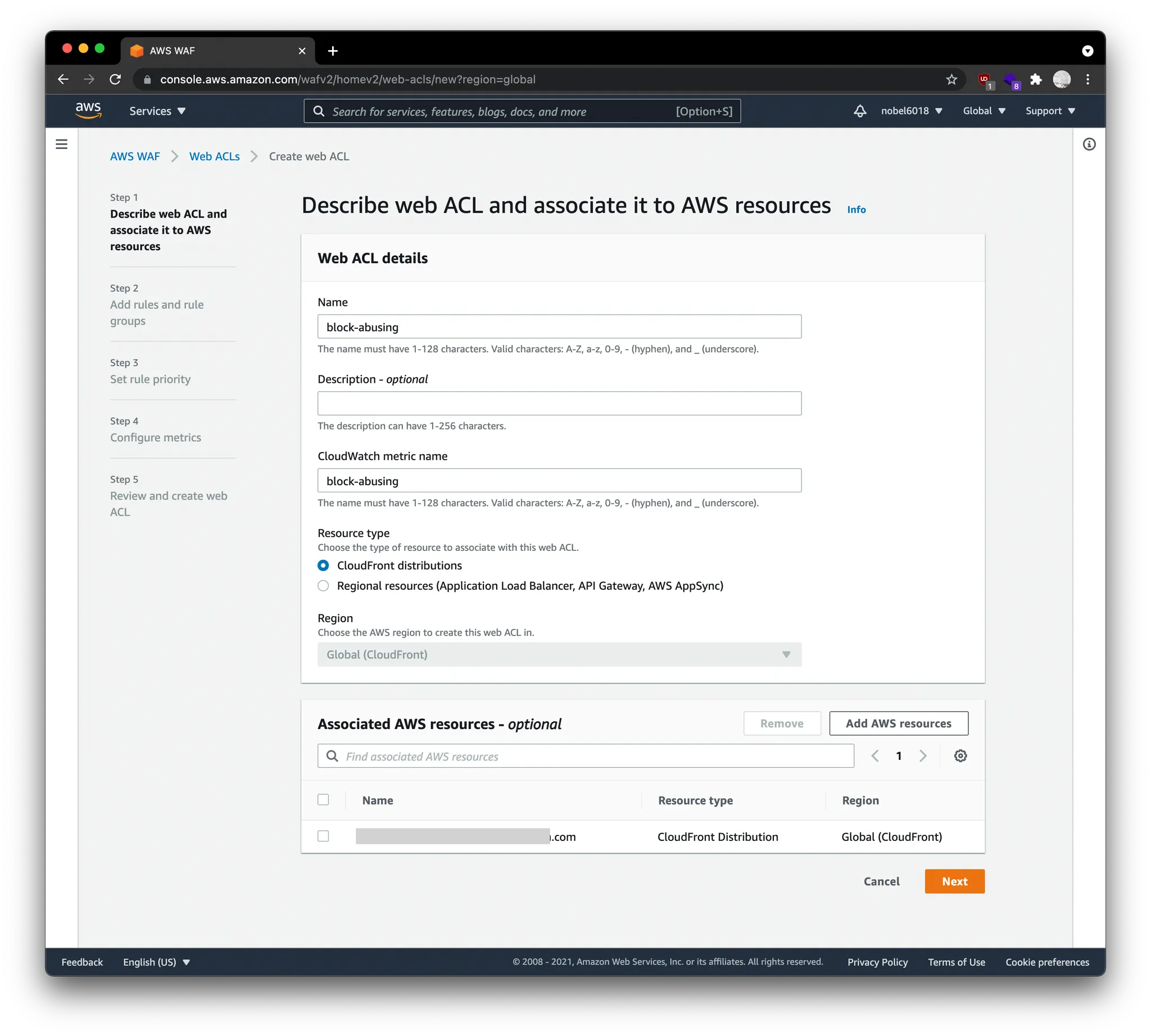This screenshot has width=1151, height=1036.
Task: Select Regional resources radio option
Action: (323, 586)
